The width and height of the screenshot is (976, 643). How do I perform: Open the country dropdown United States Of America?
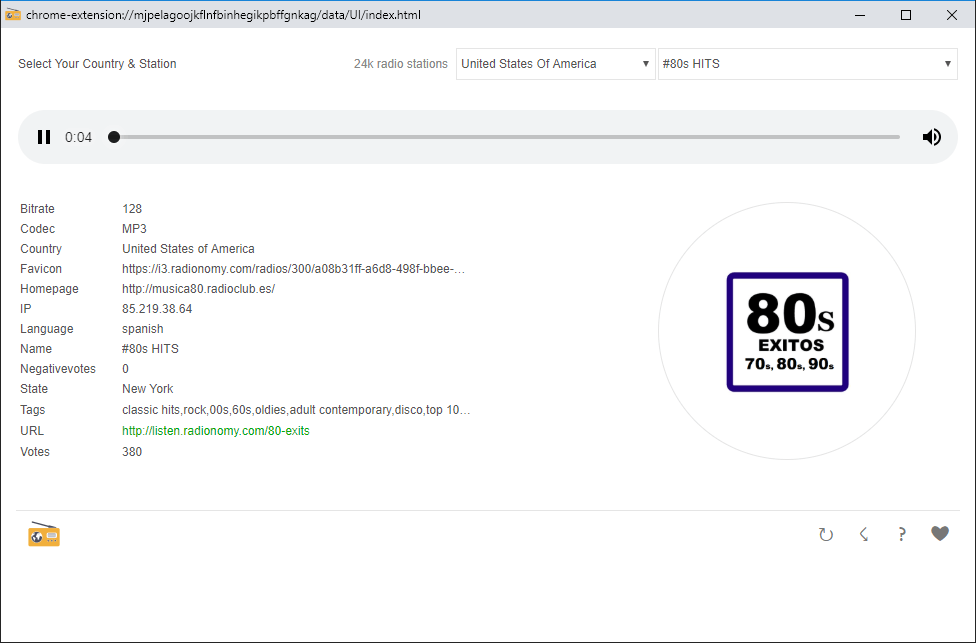click(x=555, y=64)
